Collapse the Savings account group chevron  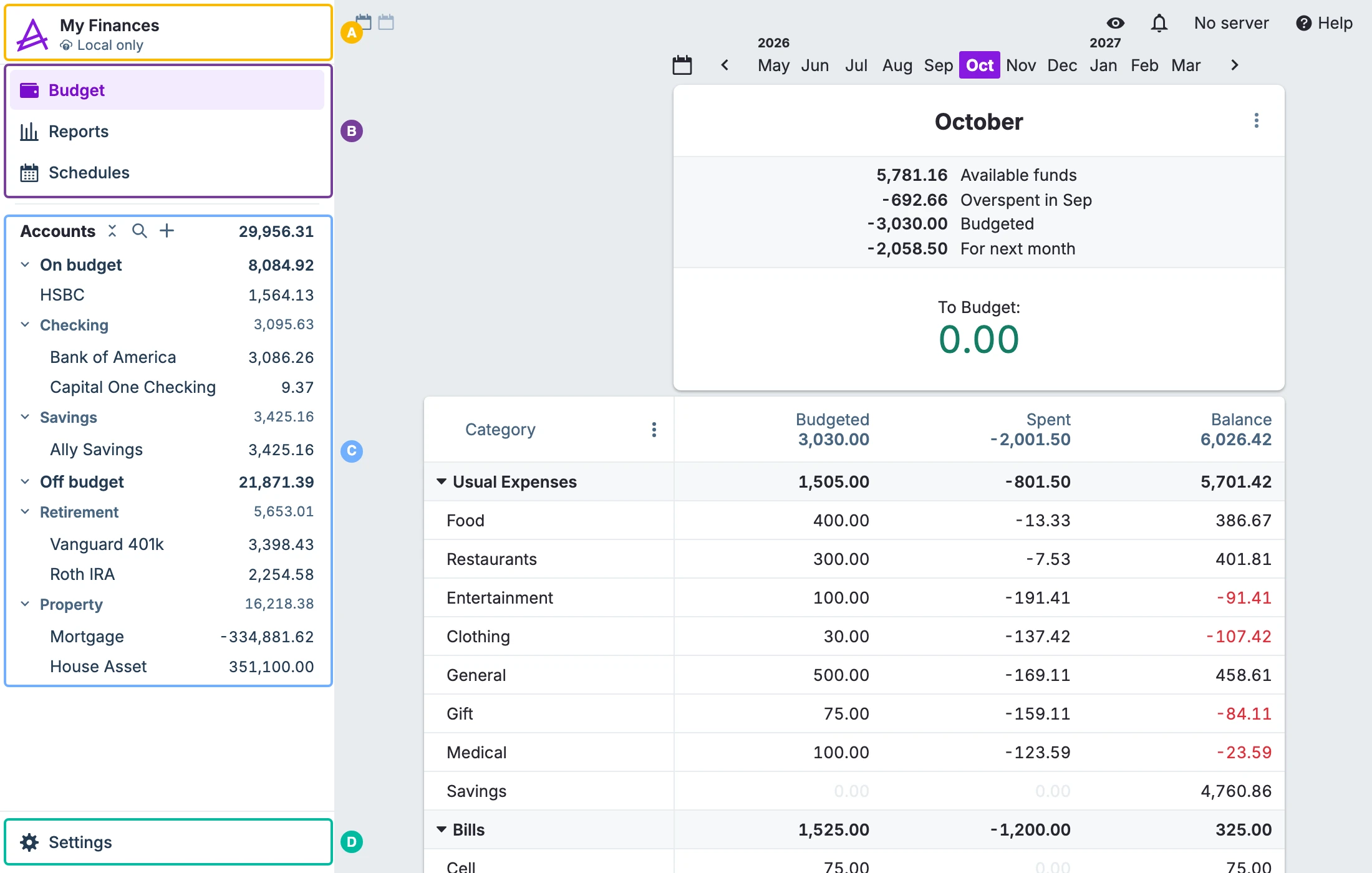tap(25, 417)
